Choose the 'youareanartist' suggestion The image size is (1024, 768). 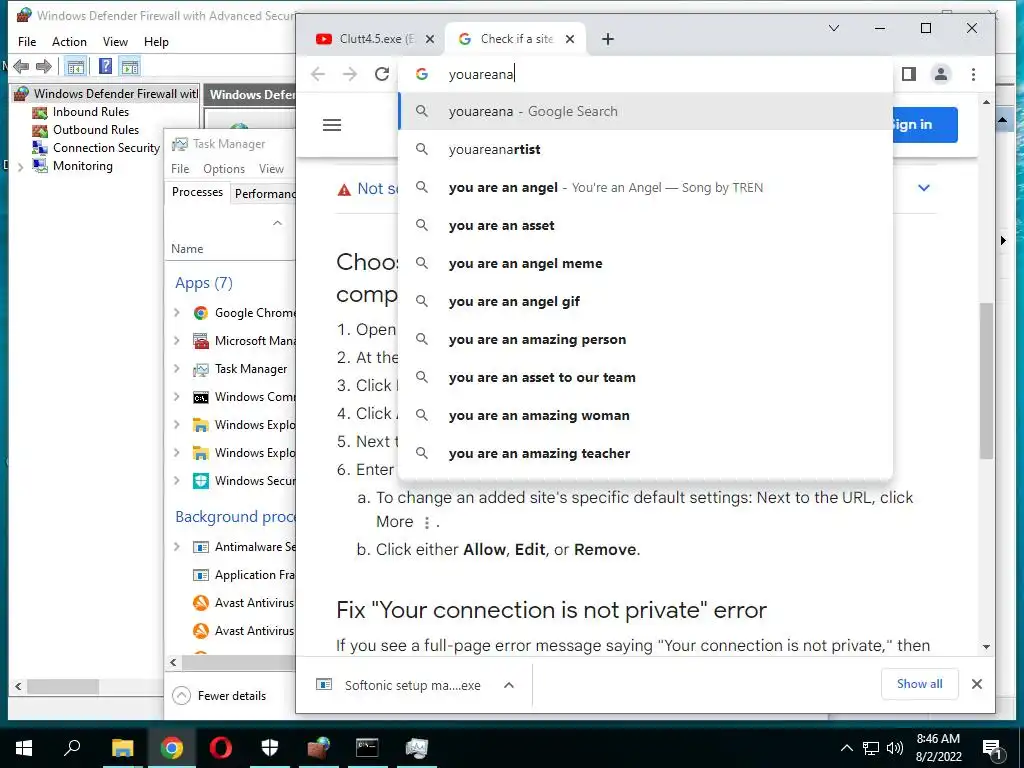[645, 150]
